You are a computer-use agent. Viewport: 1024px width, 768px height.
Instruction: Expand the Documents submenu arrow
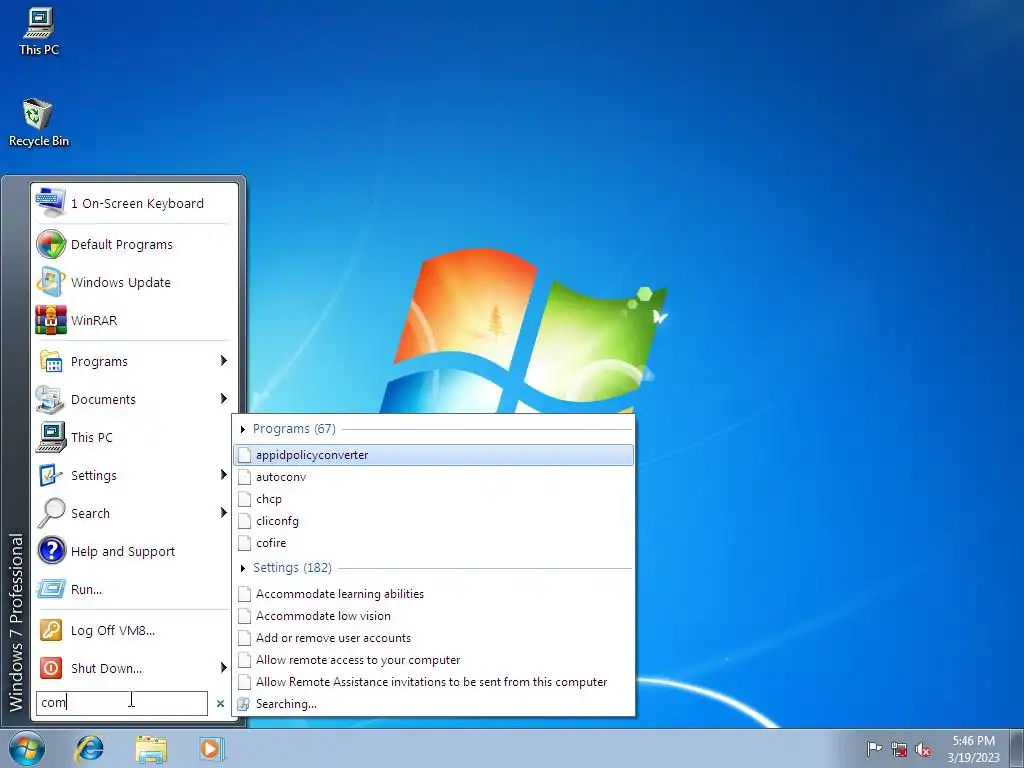223,398
